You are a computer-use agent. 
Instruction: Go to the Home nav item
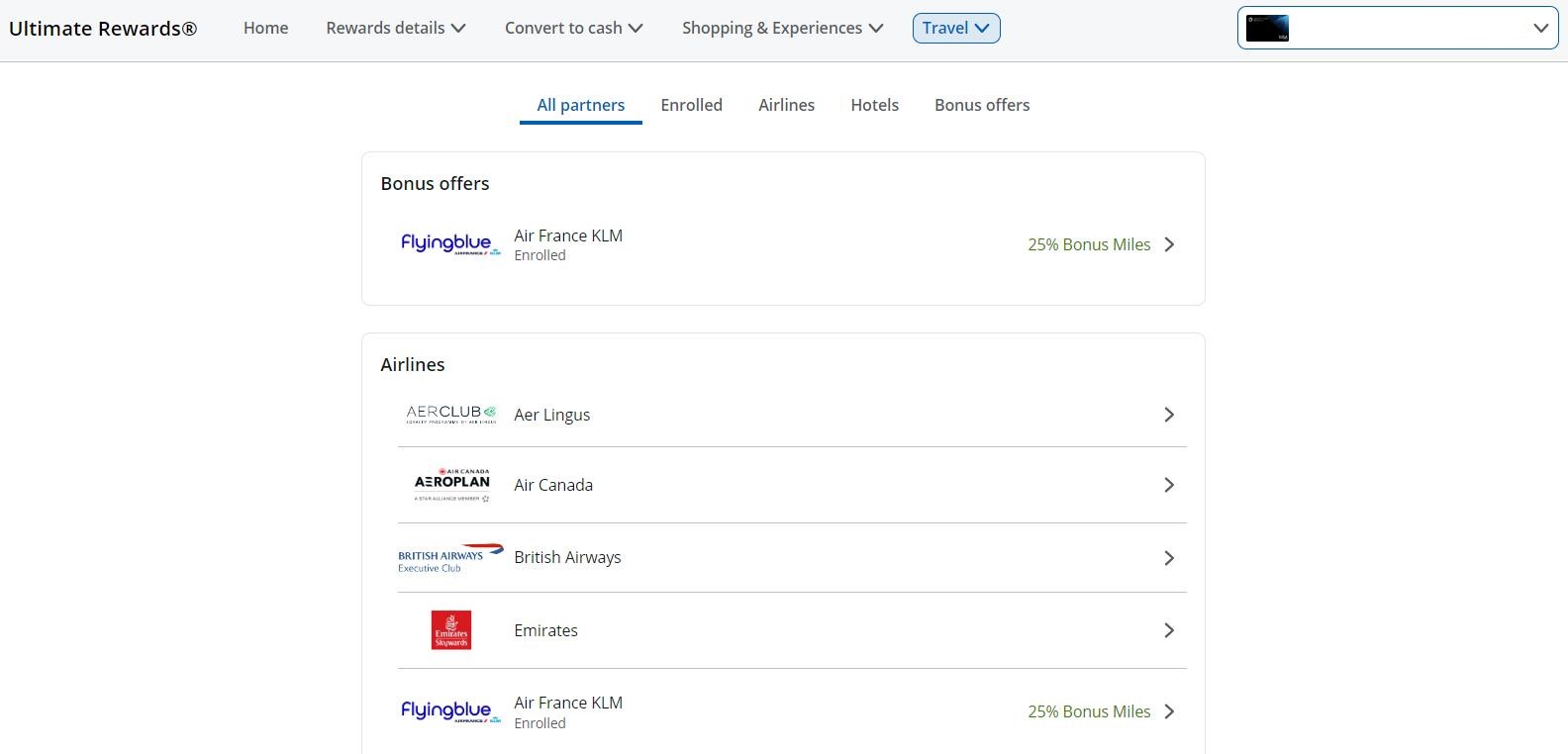[266, 28]
